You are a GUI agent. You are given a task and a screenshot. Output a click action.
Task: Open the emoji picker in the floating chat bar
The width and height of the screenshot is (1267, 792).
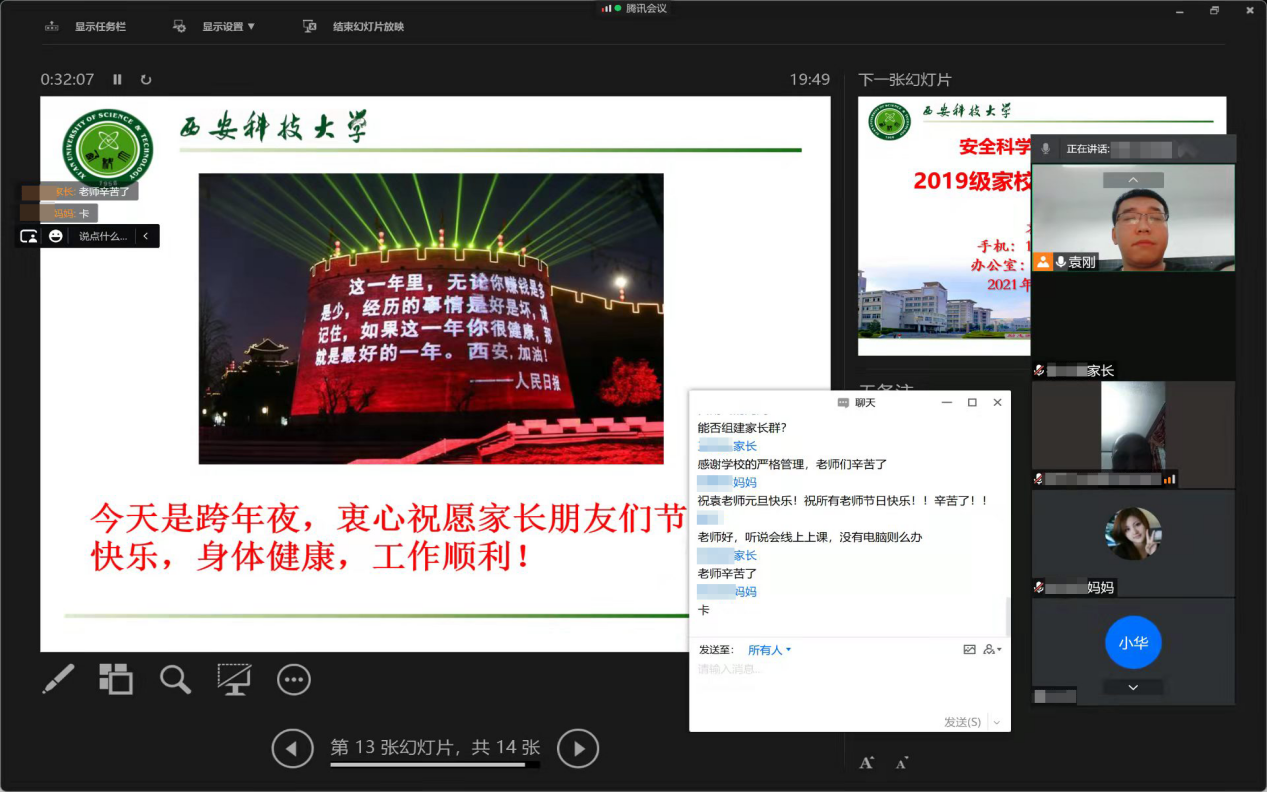point(56,236)
